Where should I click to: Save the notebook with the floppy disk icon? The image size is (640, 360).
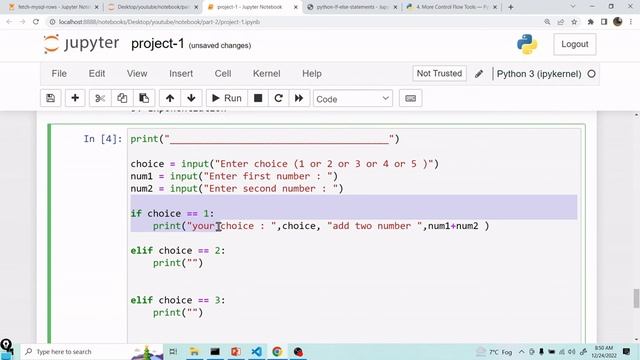tap(51, 98)
